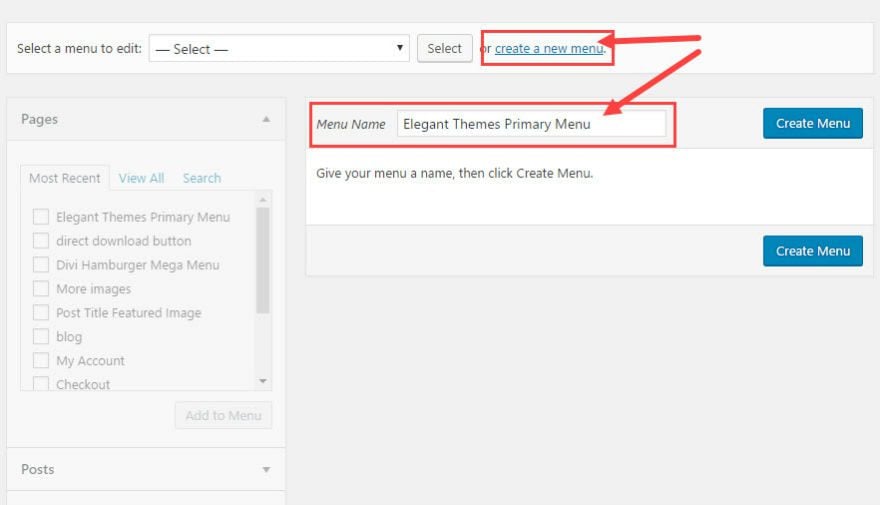
Task: Open the Search tab in Pages
Action: point(202,178)
